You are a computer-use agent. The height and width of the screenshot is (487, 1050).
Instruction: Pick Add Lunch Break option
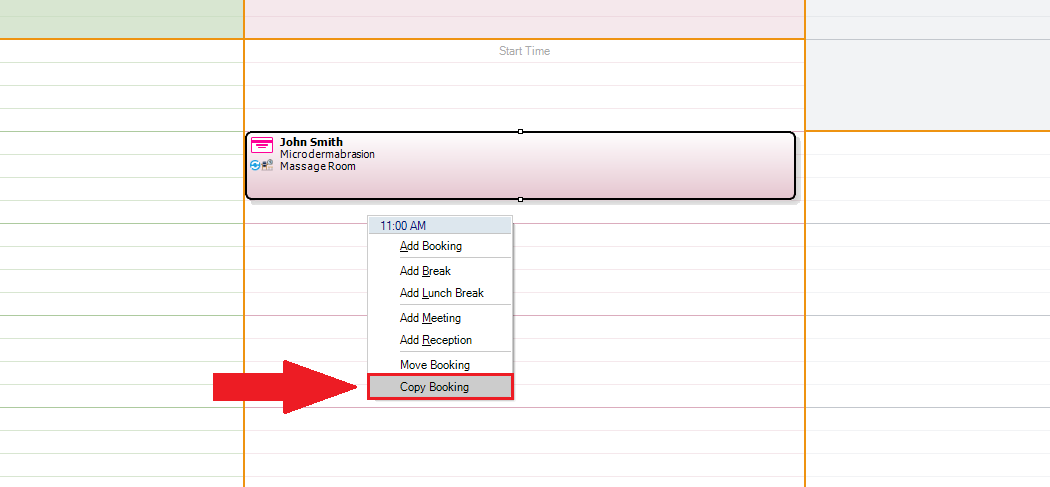(441, 293)
